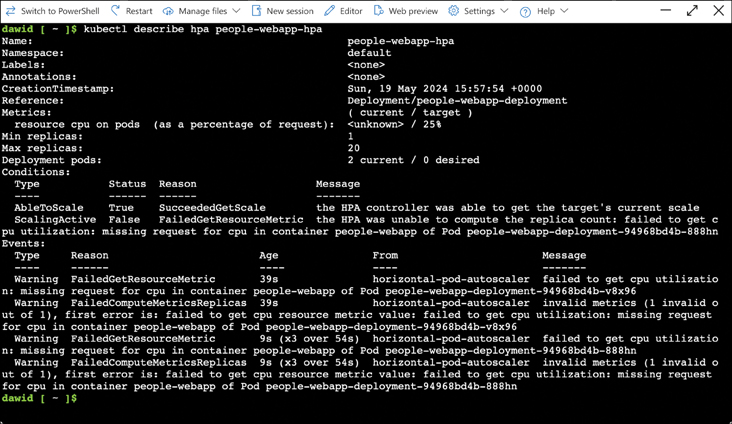The height and width of the screenshot is (424, 732).
Task: Expand the Help dropdown chevron
Action: (x=564, y=11)
